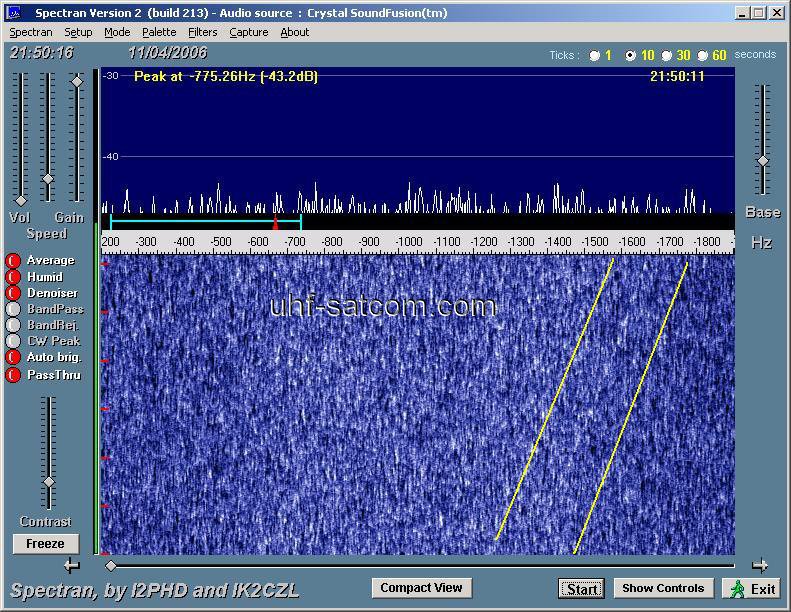Open the About menu

click(295, 32)
